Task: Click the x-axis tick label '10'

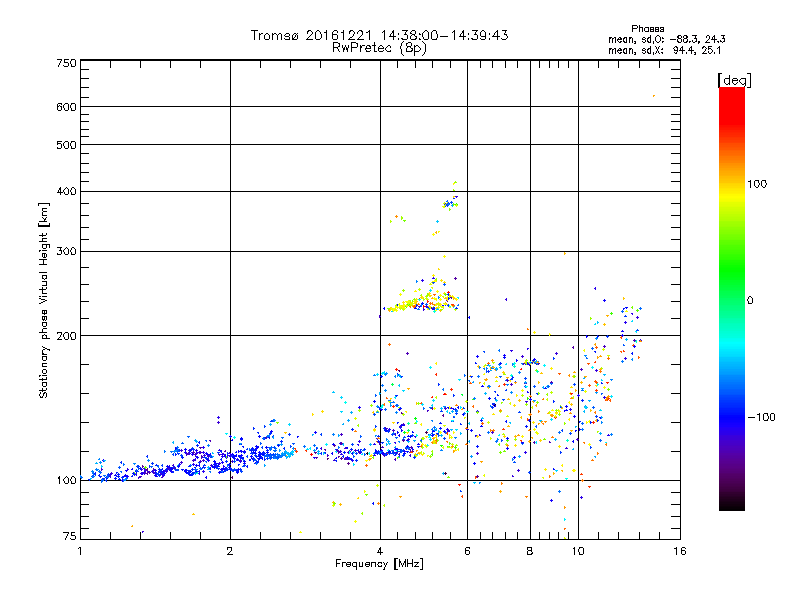Action: tap(578, 551)
